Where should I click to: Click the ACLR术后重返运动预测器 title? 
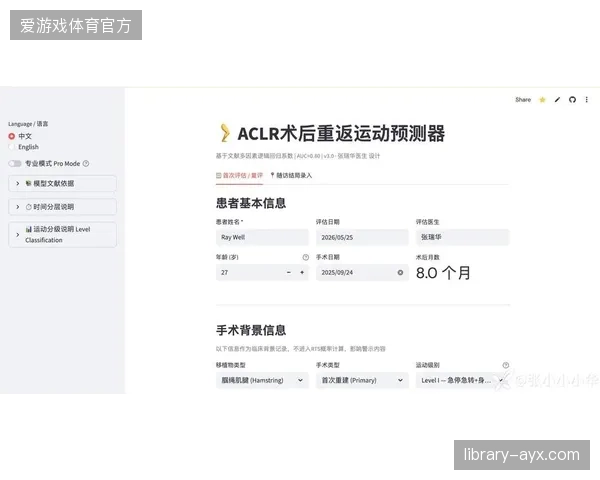341,134
